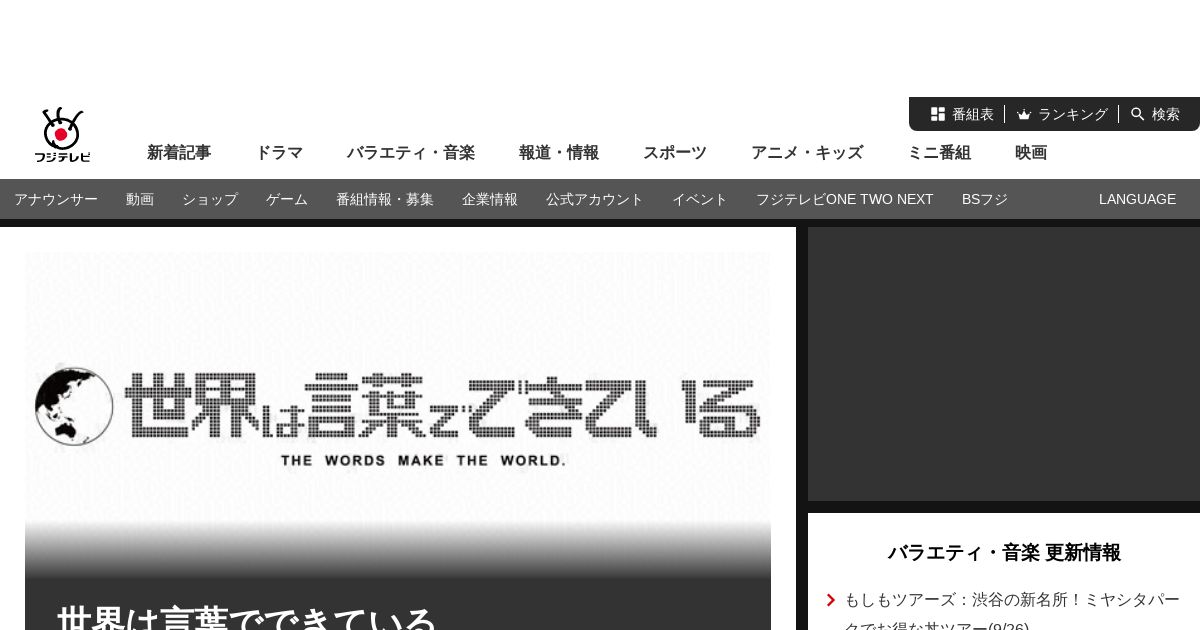Click 検索 text in top bar
This screenshot has width=1200, height=630.
pyautogui.click(x=1166, y=114)
